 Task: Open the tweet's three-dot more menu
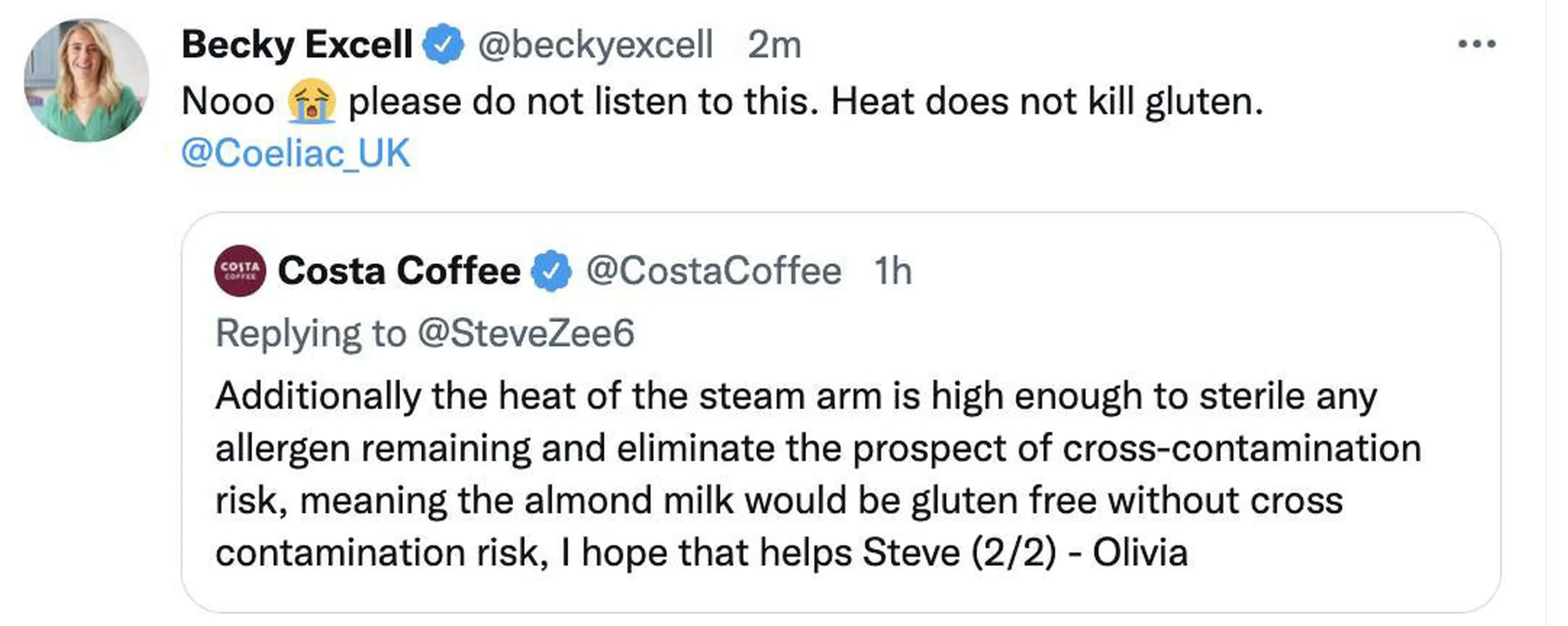(1477, 44)
